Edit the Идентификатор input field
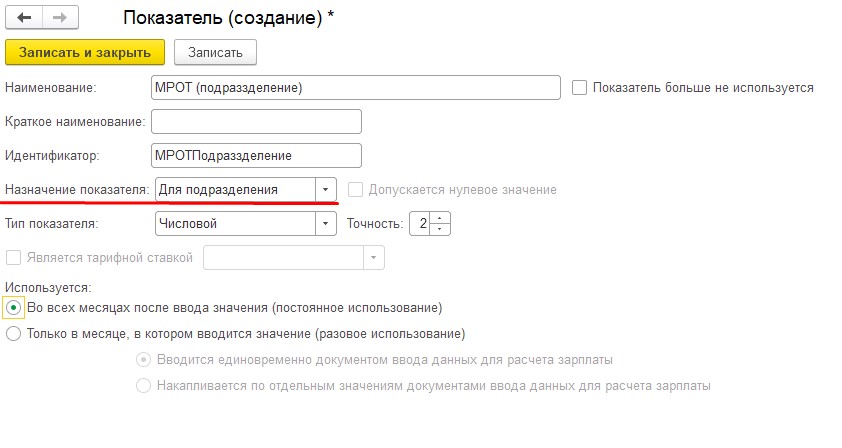842x448 pixels. point(256,156)
